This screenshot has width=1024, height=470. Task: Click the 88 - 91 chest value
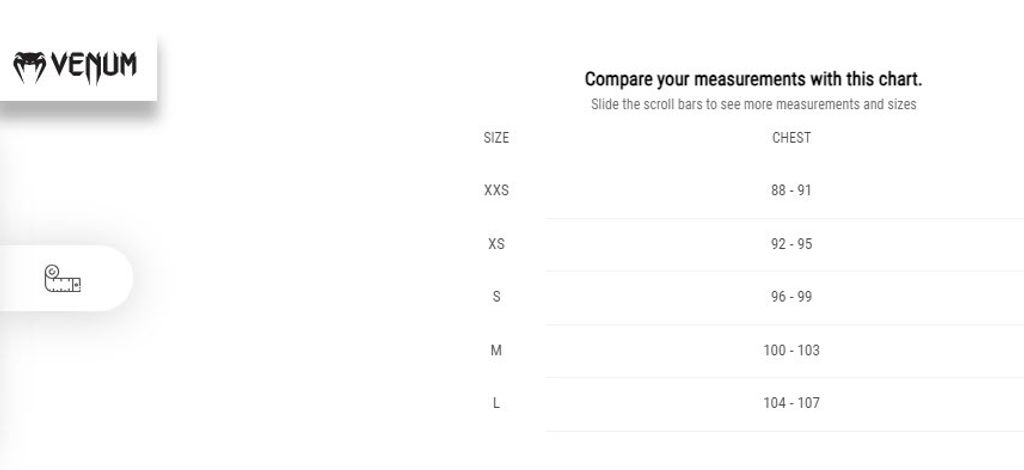click(791, 191)
